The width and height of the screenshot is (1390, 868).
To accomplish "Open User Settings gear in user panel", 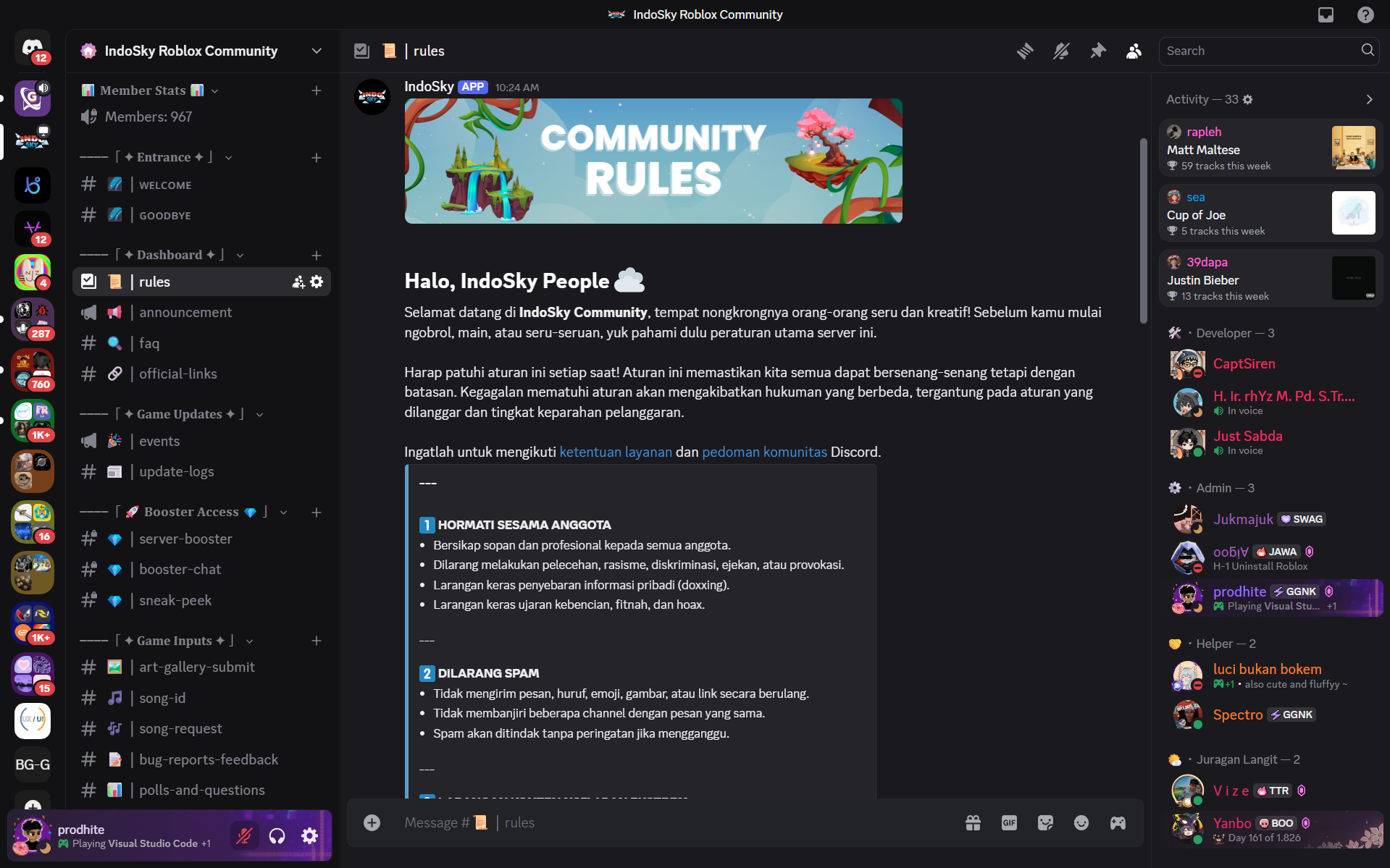I will [309, 836].
